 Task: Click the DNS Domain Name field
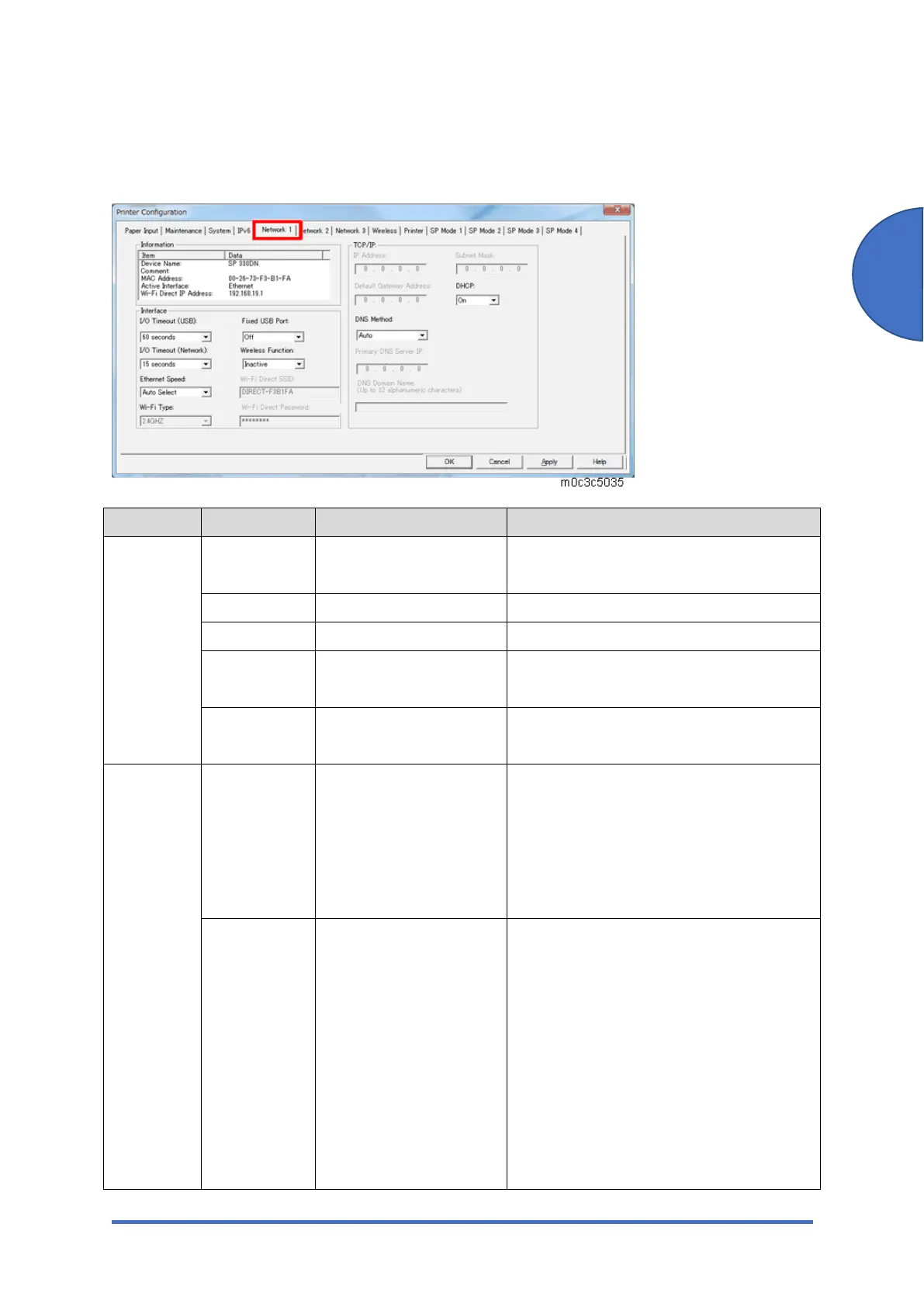pyautogui.click(x=431, y=407)
